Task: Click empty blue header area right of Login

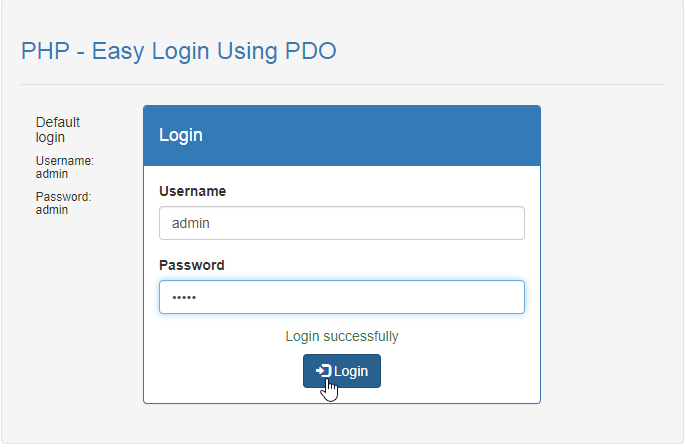Action: pyautogui.click(x=371, y=135)
